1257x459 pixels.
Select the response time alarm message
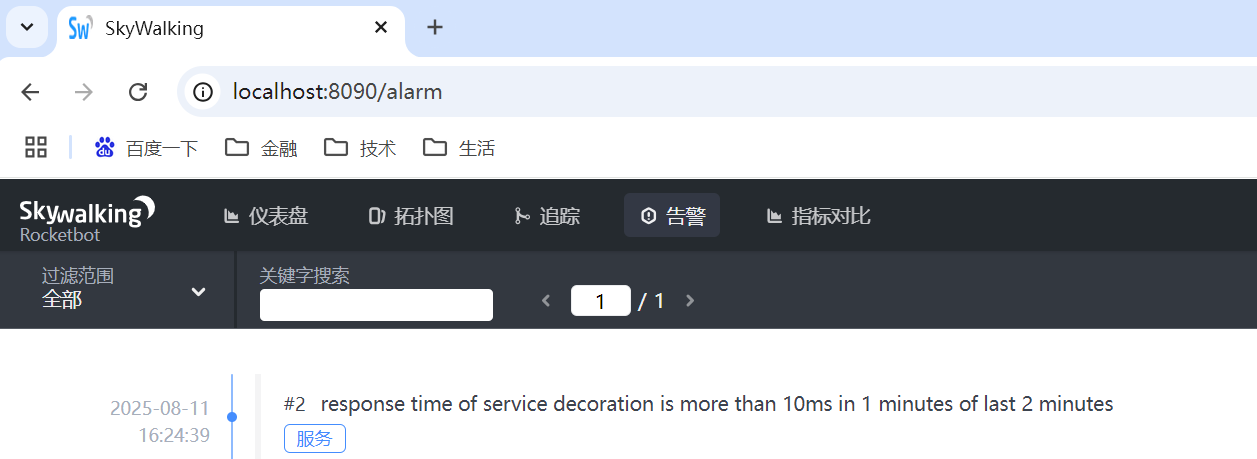[x=717, y=404]
